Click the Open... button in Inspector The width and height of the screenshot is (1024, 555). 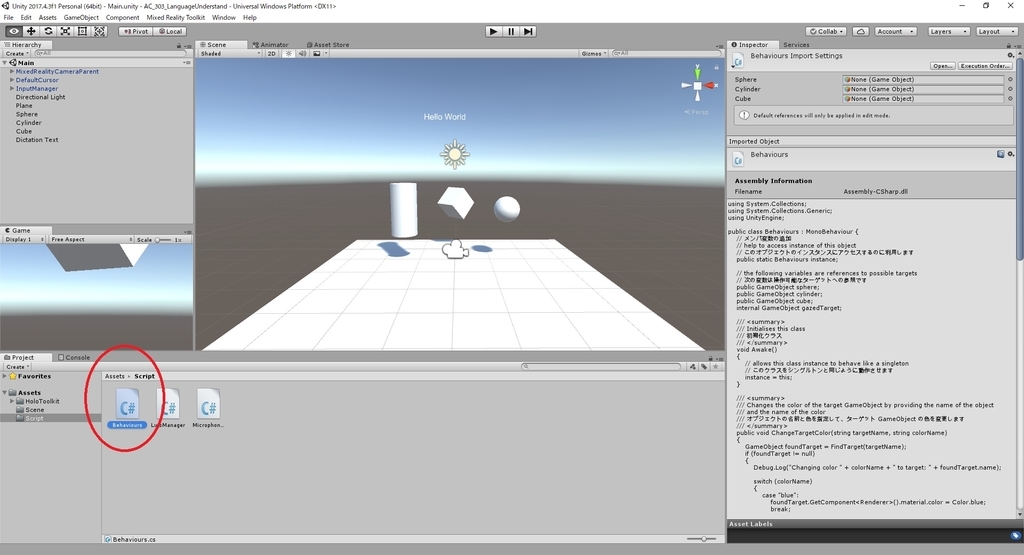point(942,66)
